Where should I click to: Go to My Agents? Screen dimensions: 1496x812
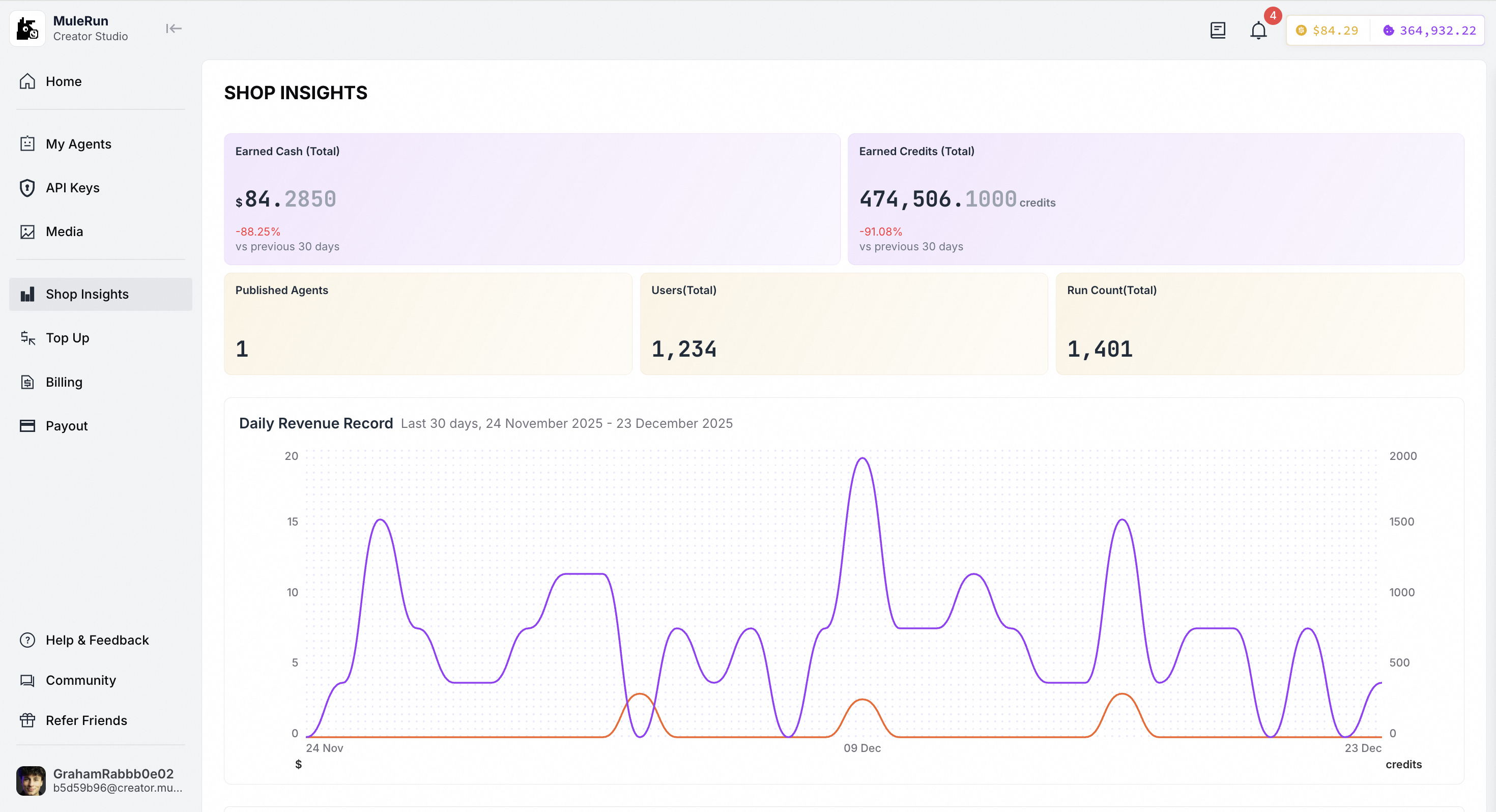(x=78, y=144)
